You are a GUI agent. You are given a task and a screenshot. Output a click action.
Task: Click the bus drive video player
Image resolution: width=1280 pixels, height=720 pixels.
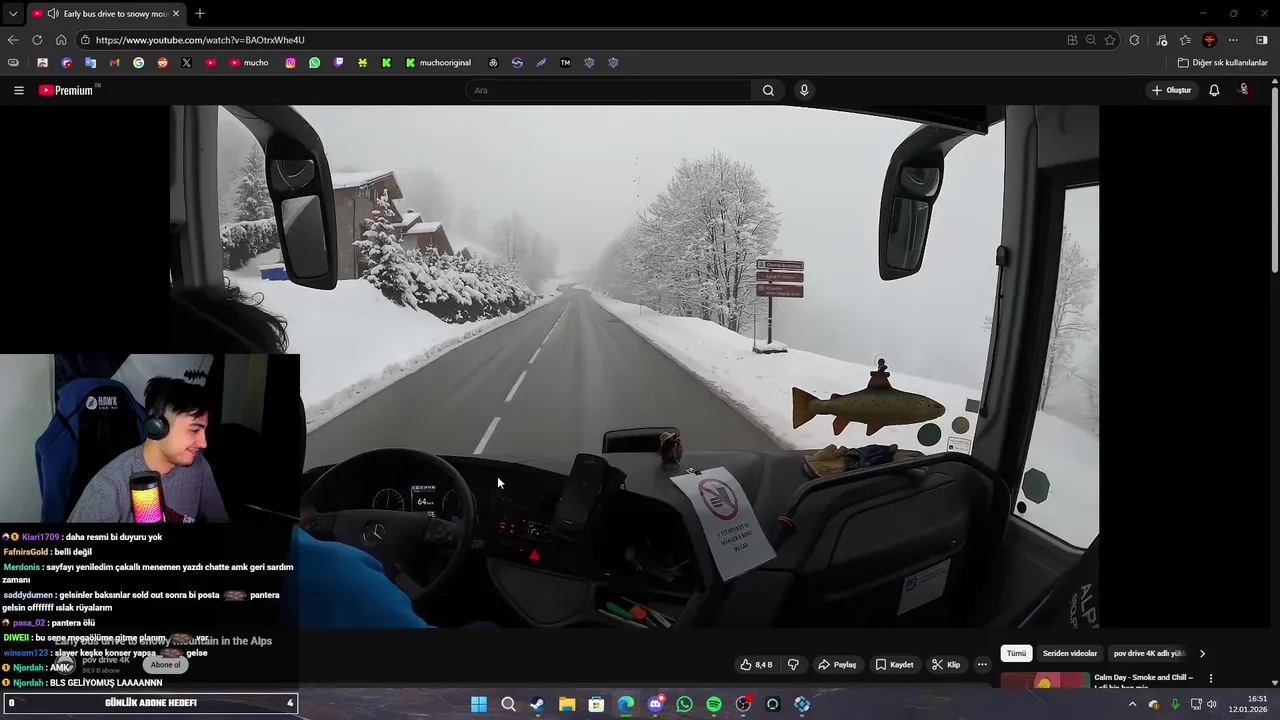pyautogui.click(x=634, y=366)
